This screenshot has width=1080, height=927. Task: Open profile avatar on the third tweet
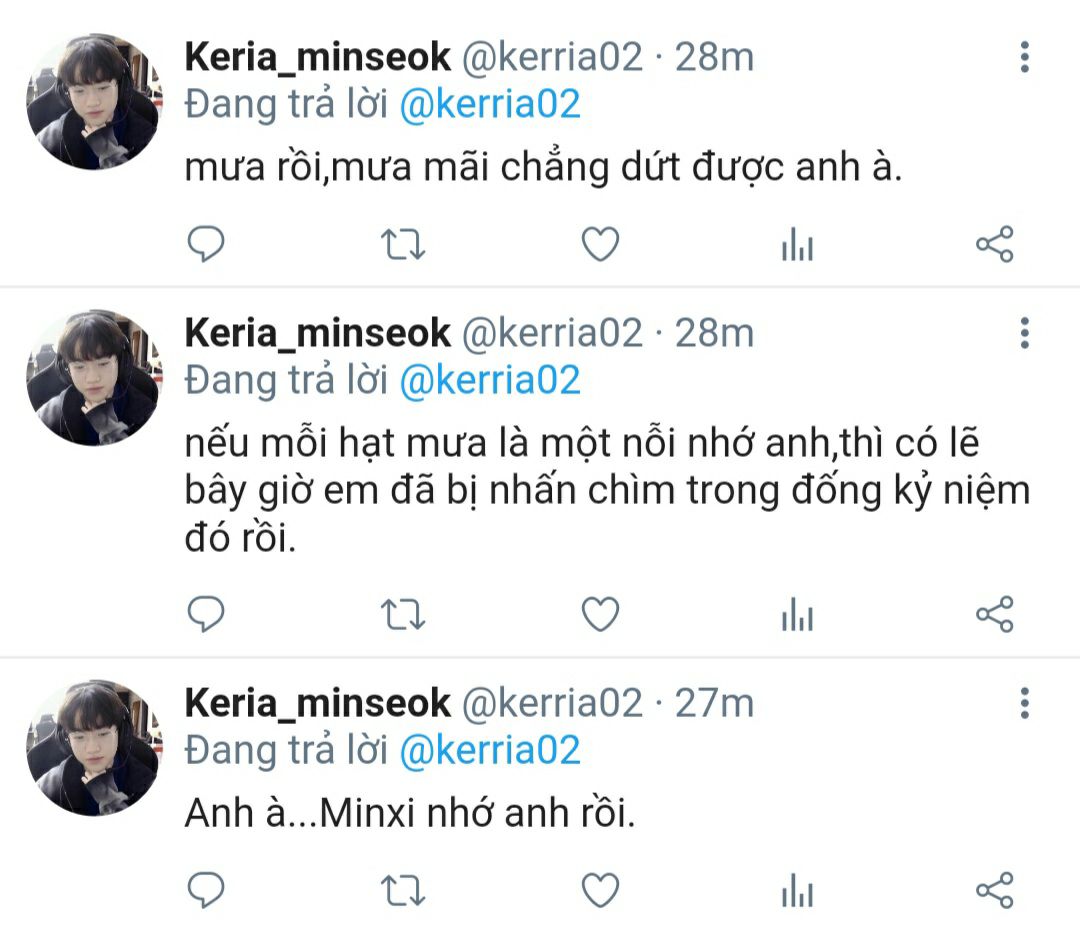click(x=92, y=747)
